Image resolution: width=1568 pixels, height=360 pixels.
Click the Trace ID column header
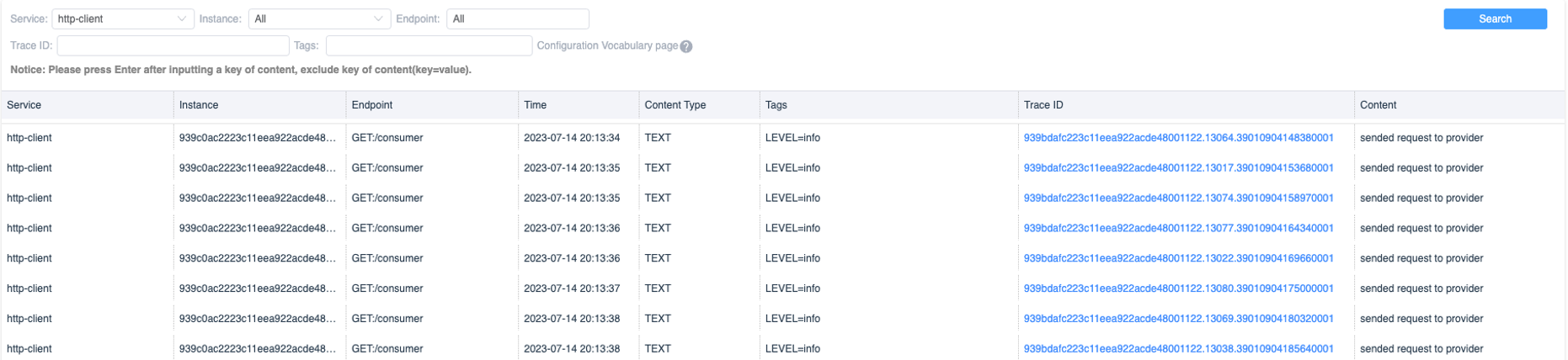(x=1043, y=105)
